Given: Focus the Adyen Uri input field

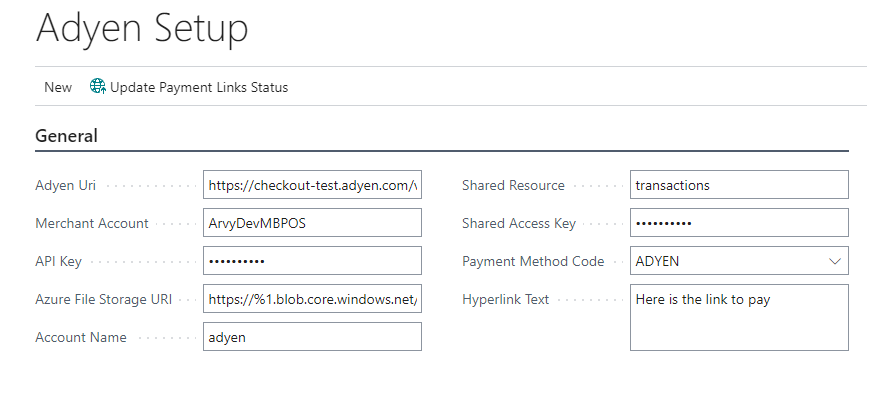Looking at the screenshot, I should [x=311, y=185].
